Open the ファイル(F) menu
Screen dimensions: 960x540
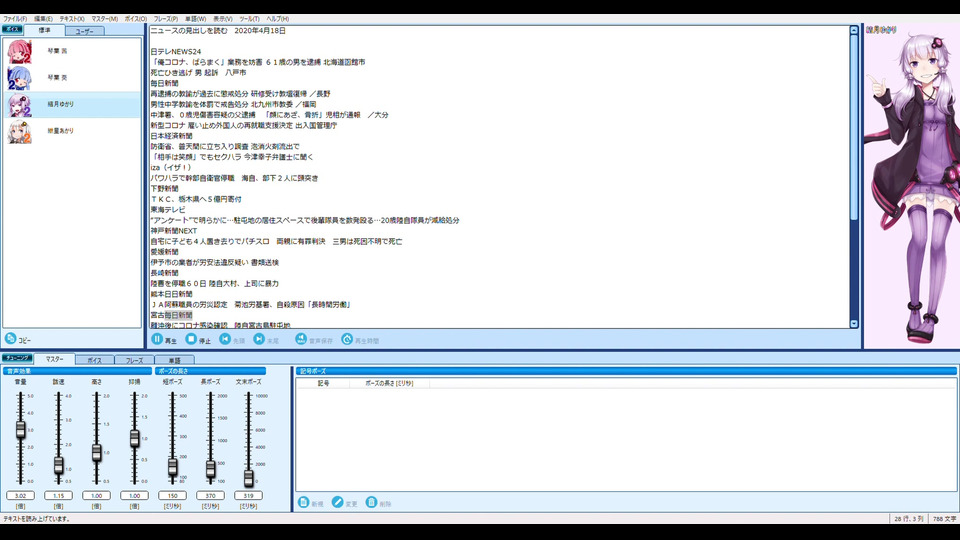pos(15,19)
